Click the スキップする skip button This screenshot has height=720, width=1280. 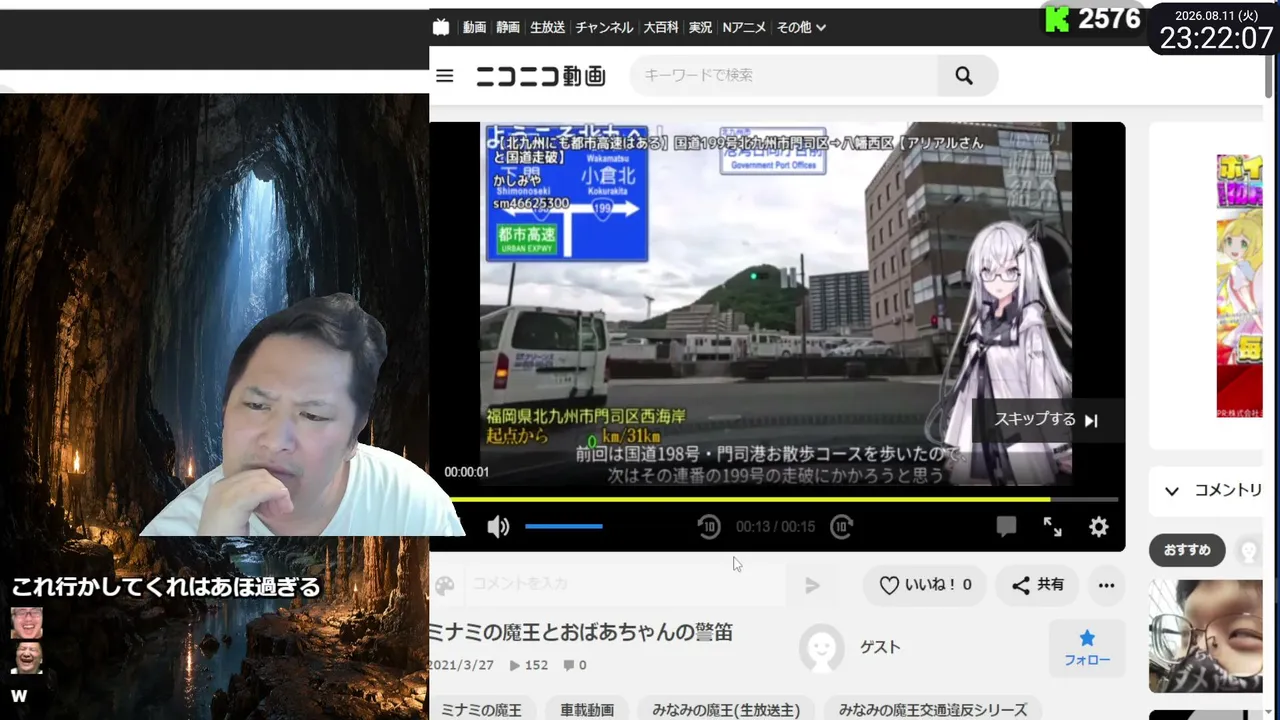(x=1047, y=420)
